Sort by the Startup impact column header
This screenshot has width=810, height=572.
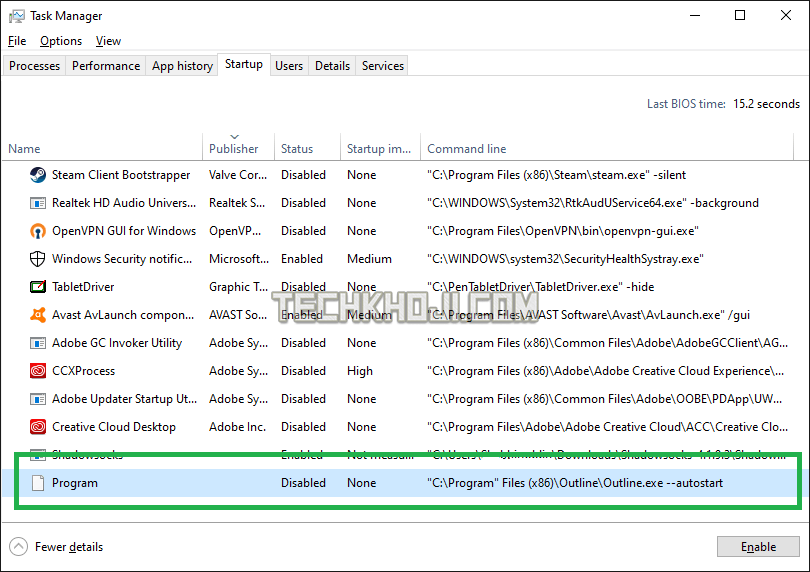coord(380,149)
